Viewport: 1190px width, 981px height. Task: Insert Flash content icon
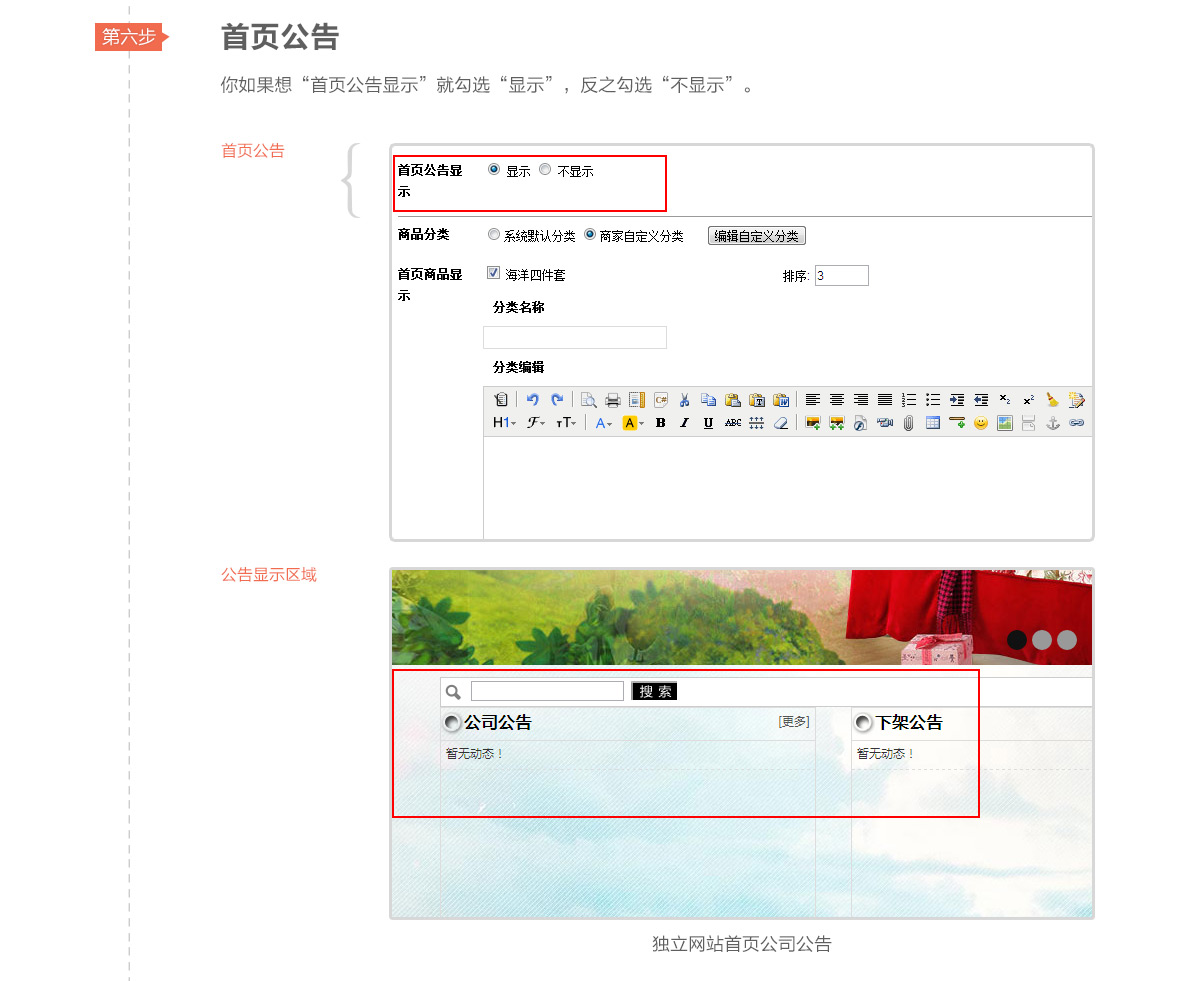click(861, 423)
